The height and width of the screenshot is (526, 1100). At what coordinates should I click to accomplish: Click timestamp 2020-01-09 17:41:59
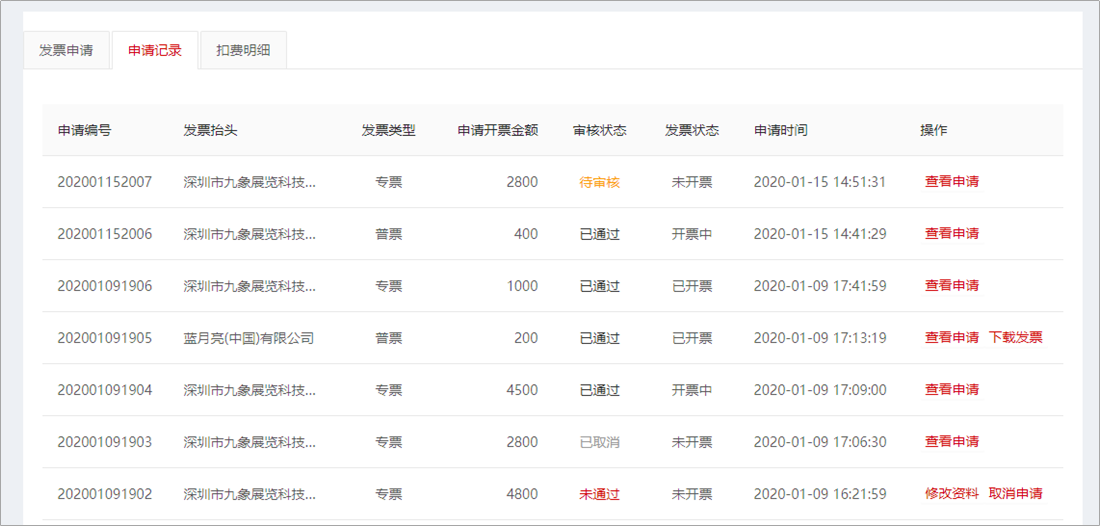820,285
